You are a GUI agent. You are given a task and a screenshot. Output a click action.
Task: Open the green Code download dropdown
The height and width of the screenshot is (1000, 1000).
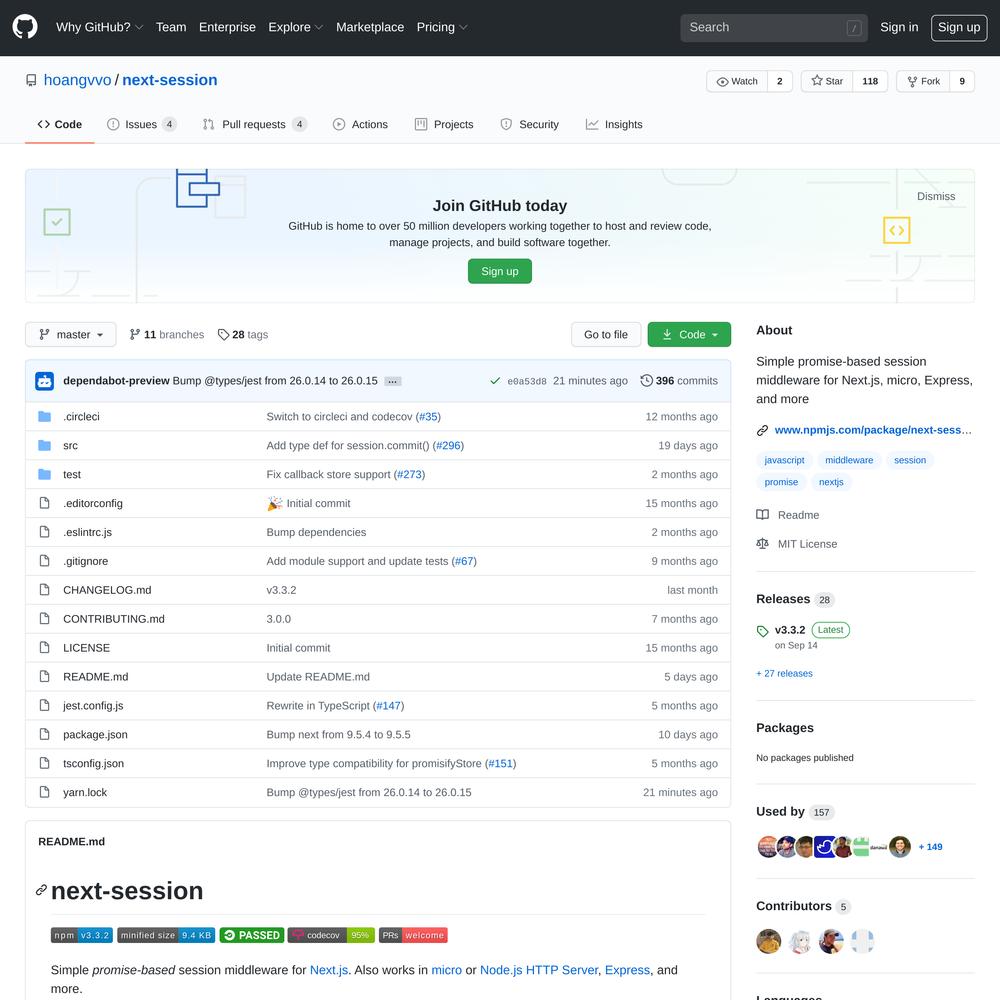689,334
